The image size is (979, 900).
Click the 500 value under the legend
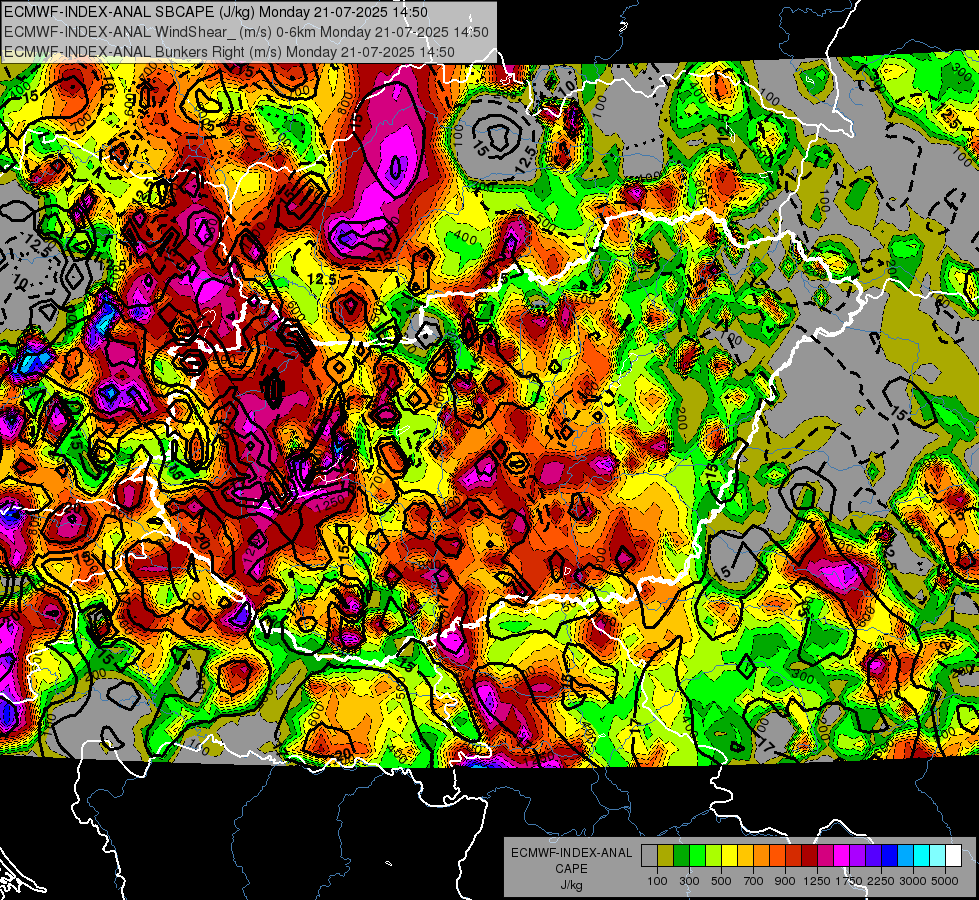coord(721,881)
